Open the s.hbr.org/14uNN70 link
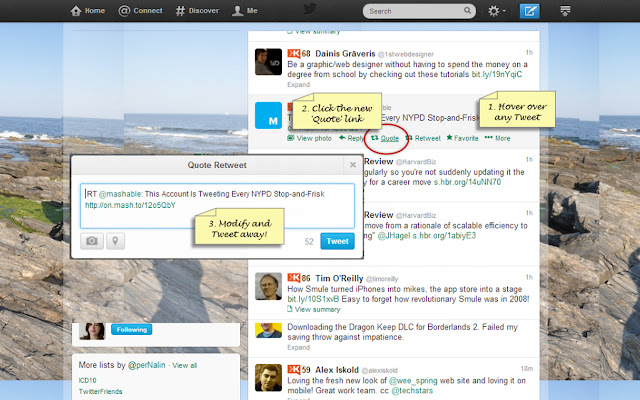640x400 pixels. [x=467, y=182]
